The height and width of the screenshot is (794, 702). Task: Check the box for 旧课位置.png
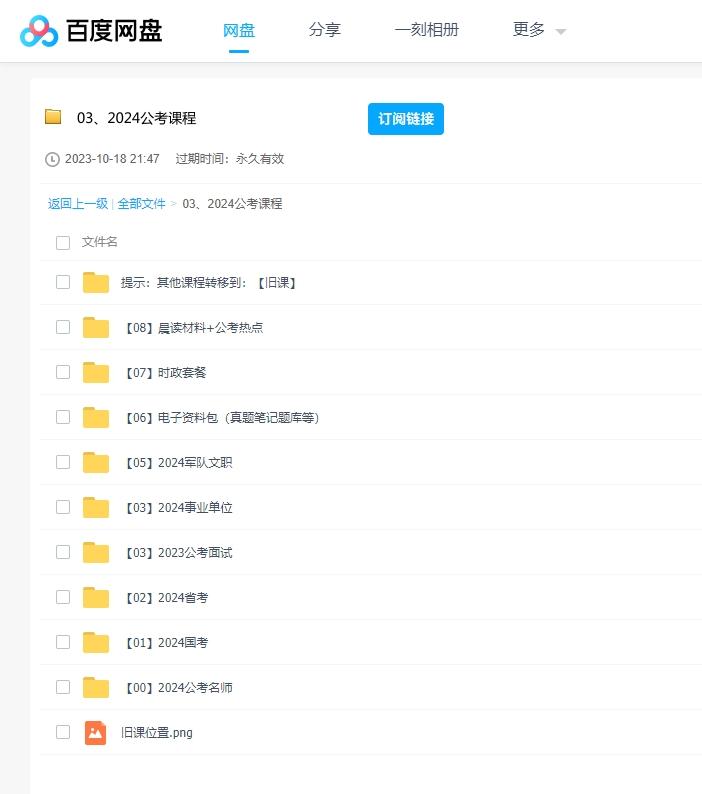(x=63, y=732)
